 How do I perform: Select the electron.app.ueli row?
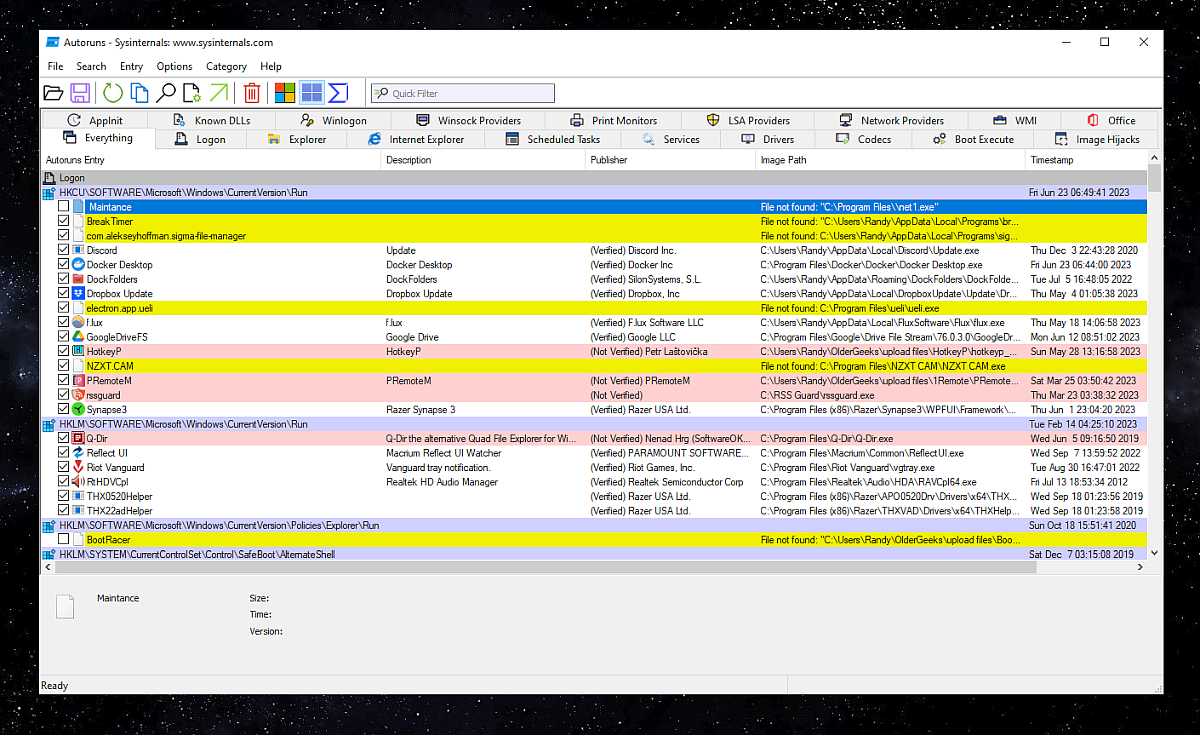pyautogui.click(x=594, y=308)
